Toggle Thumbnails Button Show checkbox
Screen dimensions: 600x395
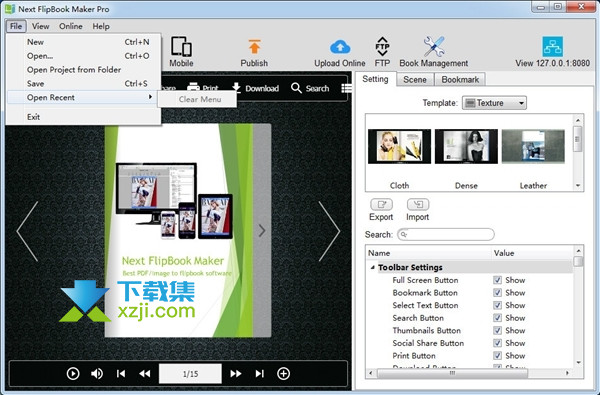pos(497,331)
